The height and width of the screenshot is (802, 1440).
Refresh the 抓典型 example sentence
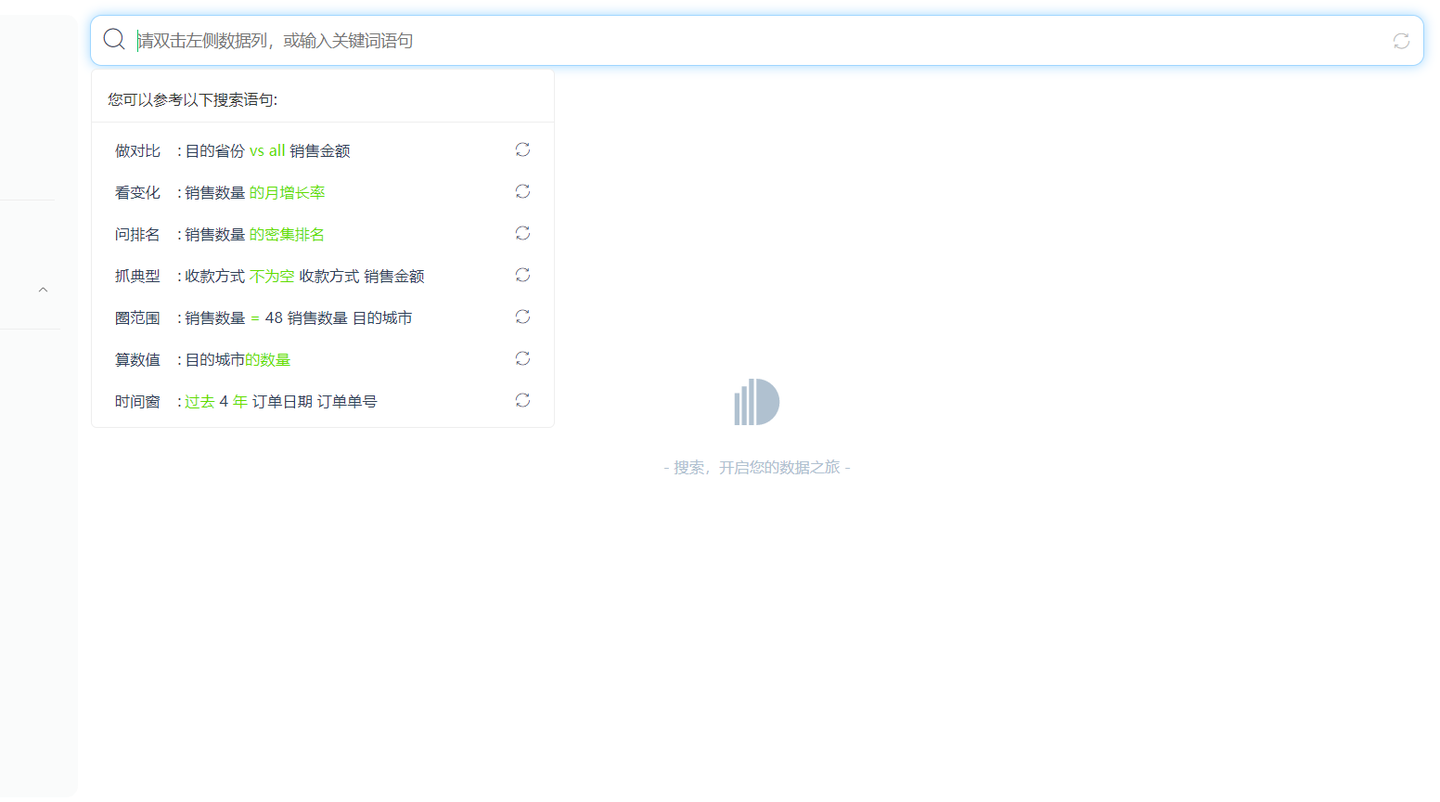[x=522, y=275]
